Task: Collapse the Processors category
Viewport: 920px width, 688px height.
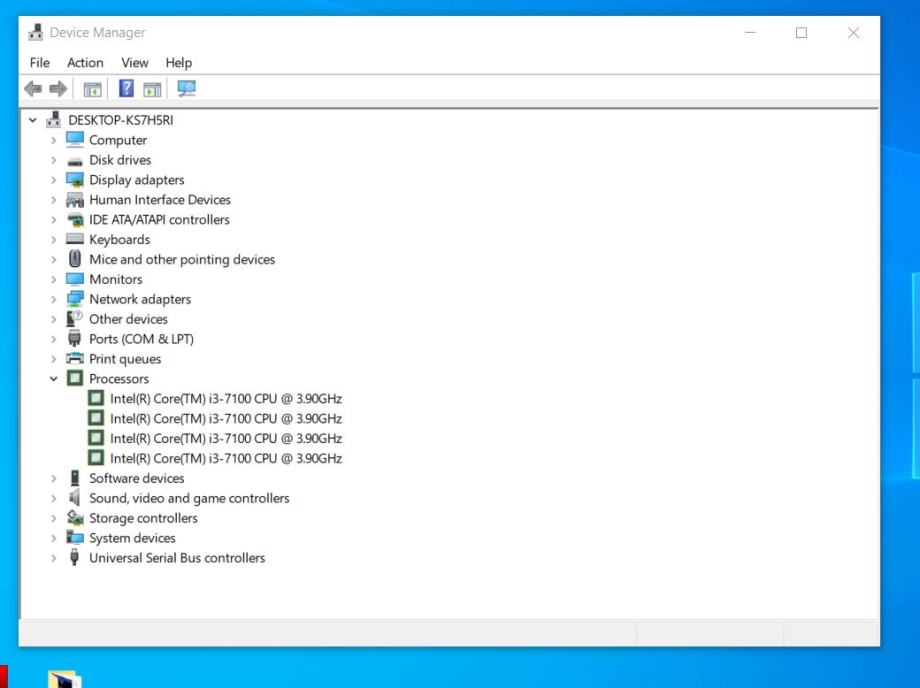Action: coord(53,379)
